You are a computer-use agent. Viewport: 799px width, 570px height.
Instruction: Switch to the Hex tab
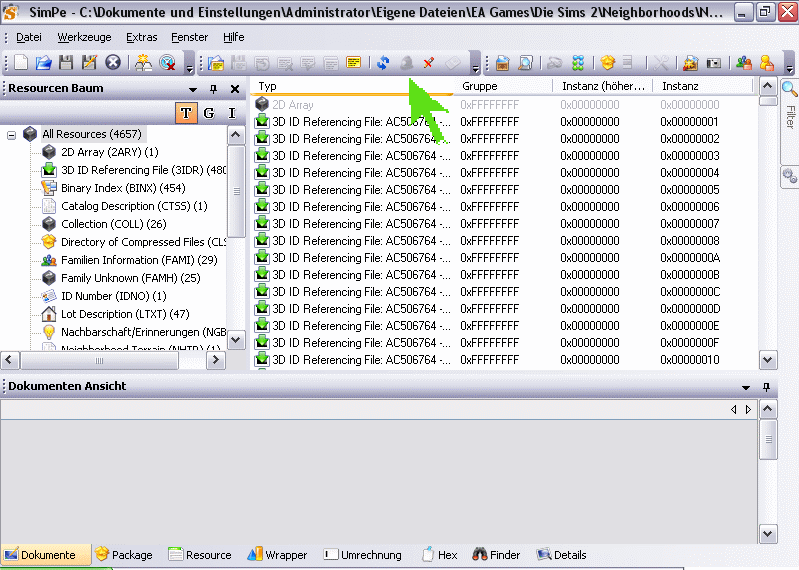440,555
